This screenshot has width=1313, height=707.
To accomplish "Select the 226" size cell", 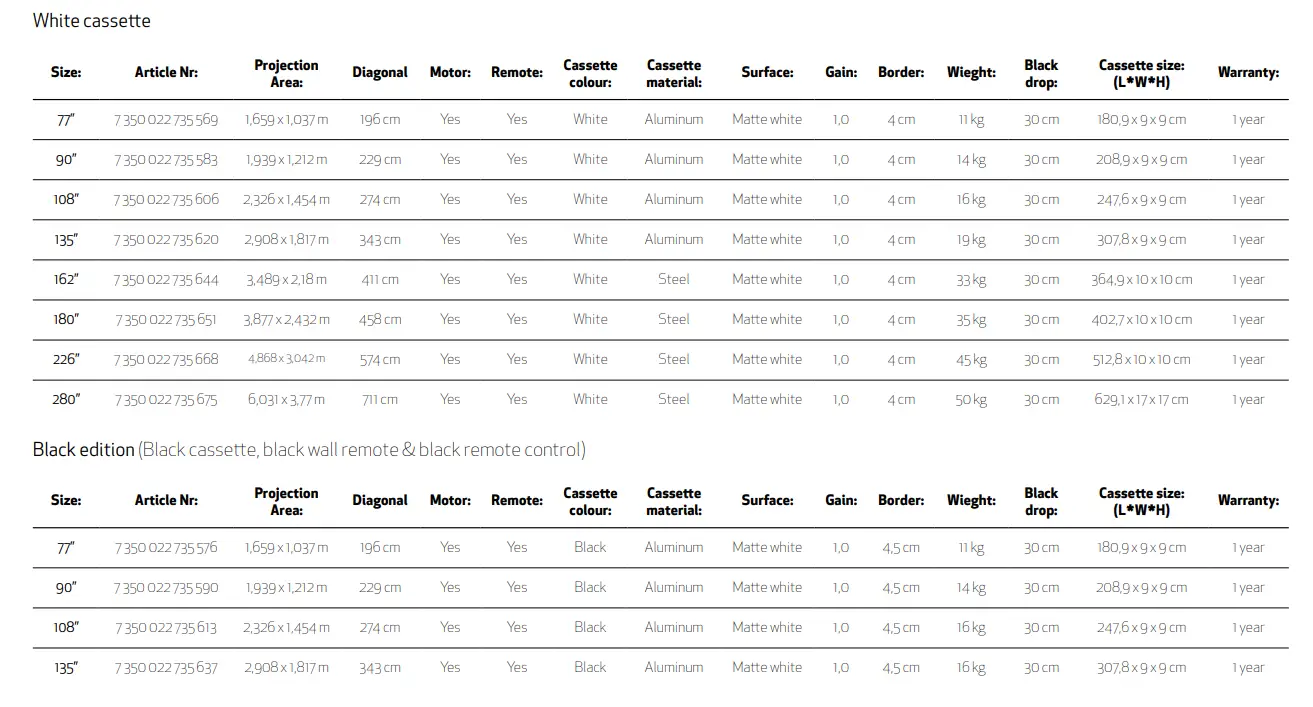I will pos(66,360).
